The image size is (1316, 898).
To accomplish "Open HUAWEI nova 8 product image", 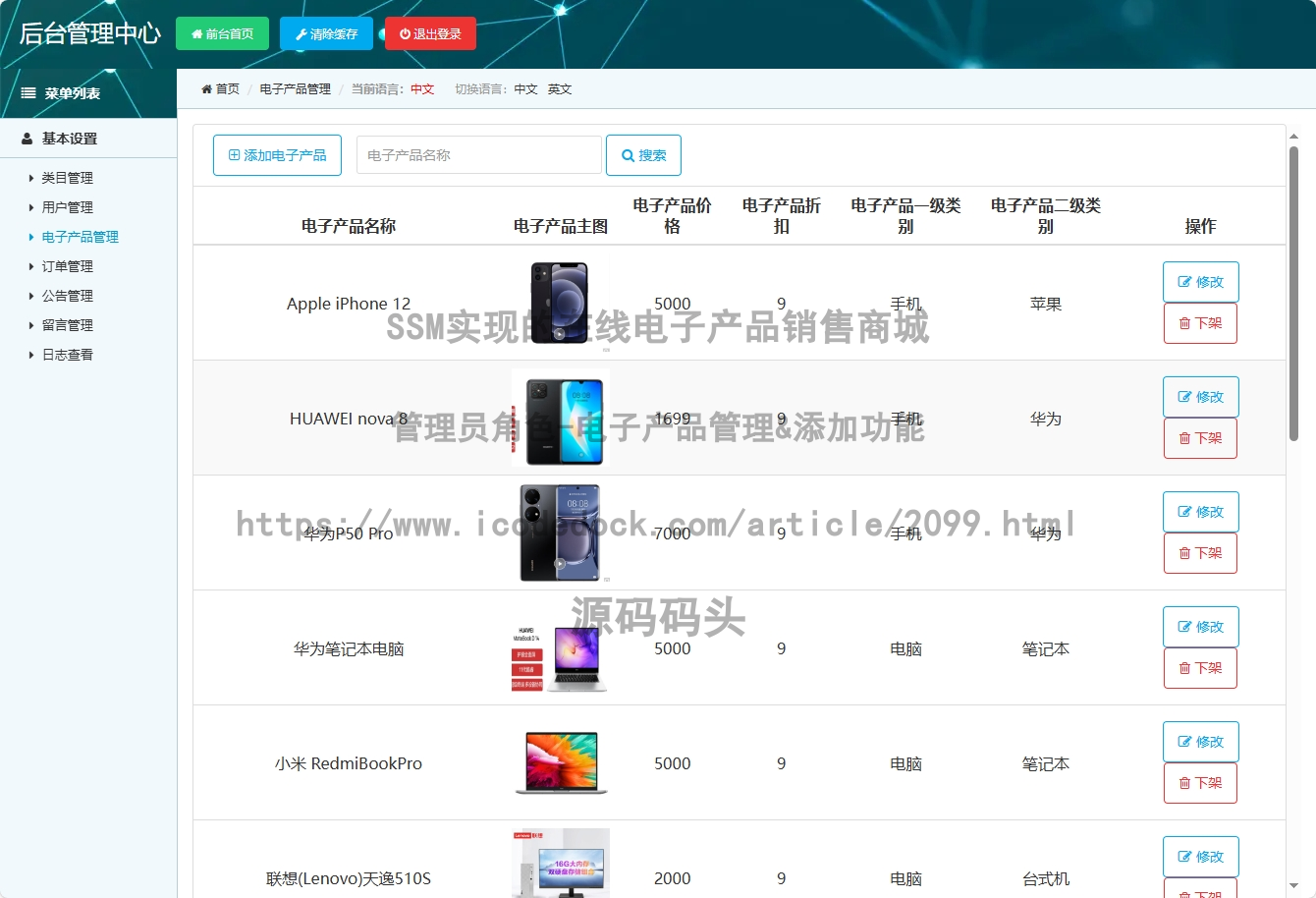I will 561,418.
